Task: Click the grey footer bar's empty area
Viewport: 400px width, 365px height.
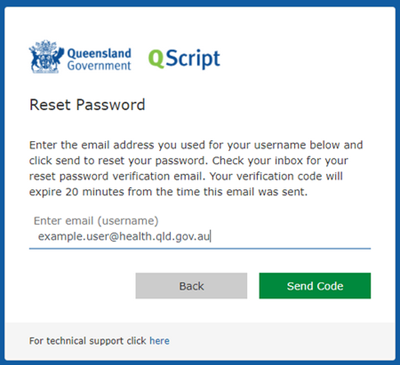Action: [x=280, y=341]
